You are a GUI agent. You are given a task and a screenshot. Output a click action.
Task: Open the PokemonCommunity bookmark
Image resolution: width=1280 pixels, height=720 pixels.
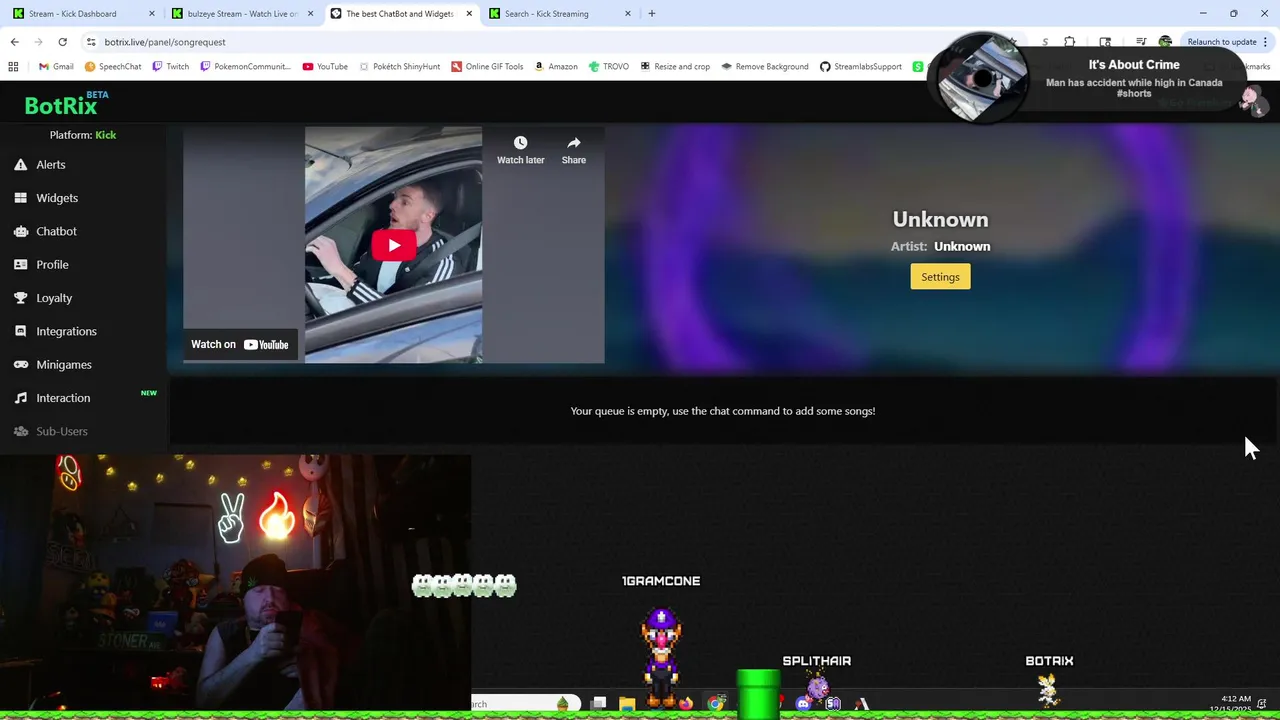pyautogui.click(x=245, y=67)
